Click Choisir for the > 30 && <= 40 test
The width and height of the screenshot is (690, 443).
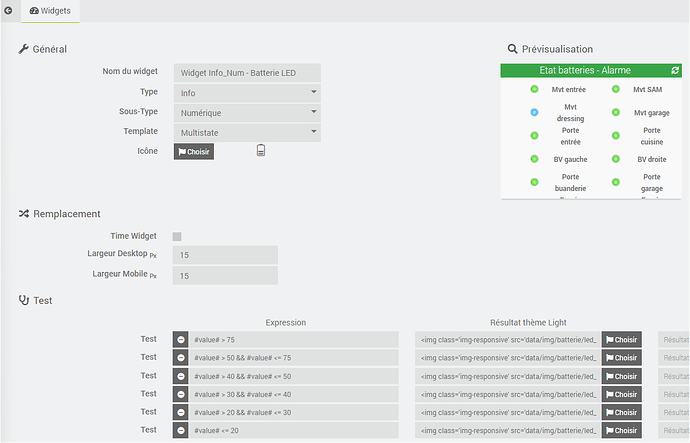[621, 394]
